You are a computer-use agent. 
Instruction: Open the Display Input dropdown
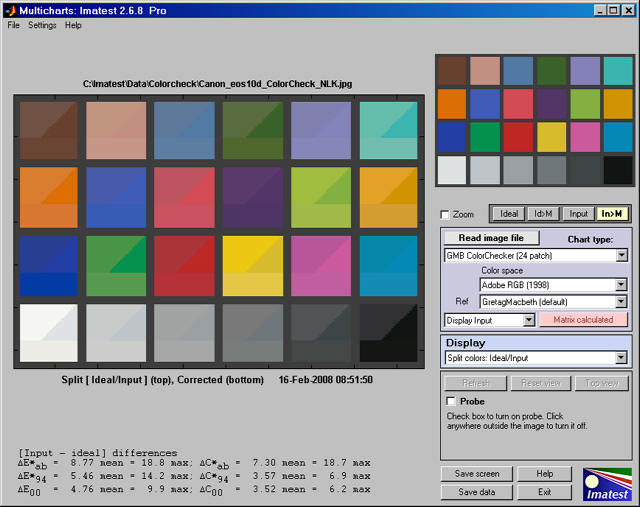(489, 320)
